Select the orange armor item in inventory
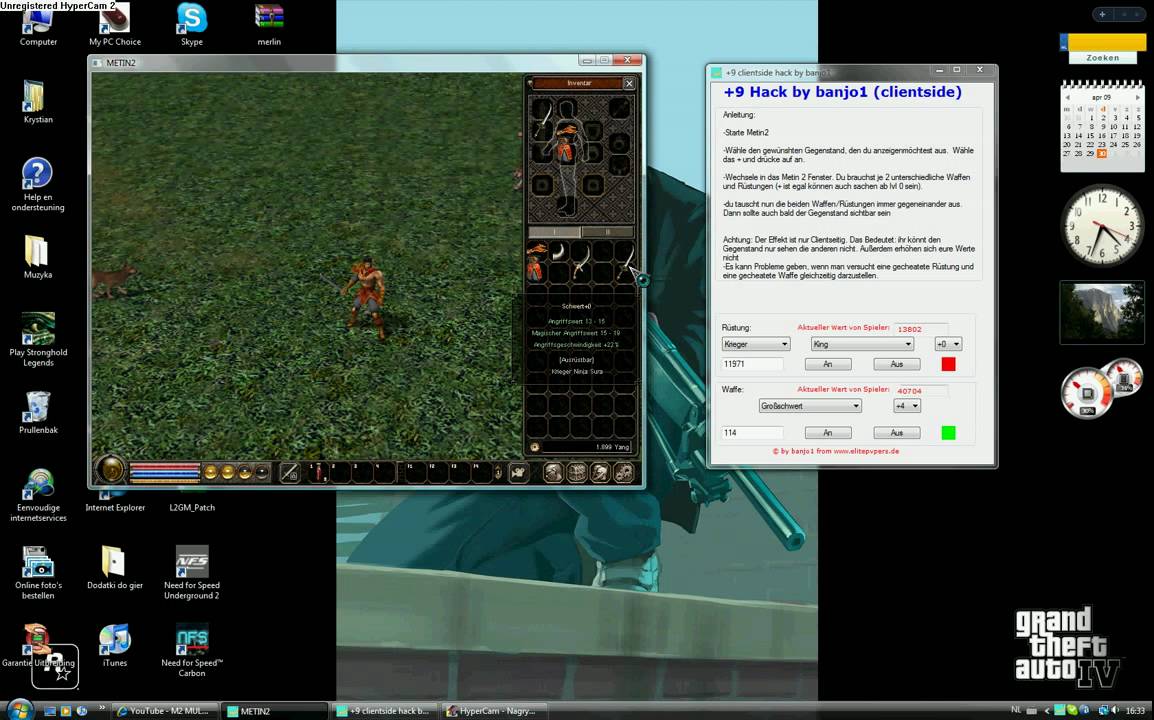The image size is (1154, 720). (x=537, y=261)
